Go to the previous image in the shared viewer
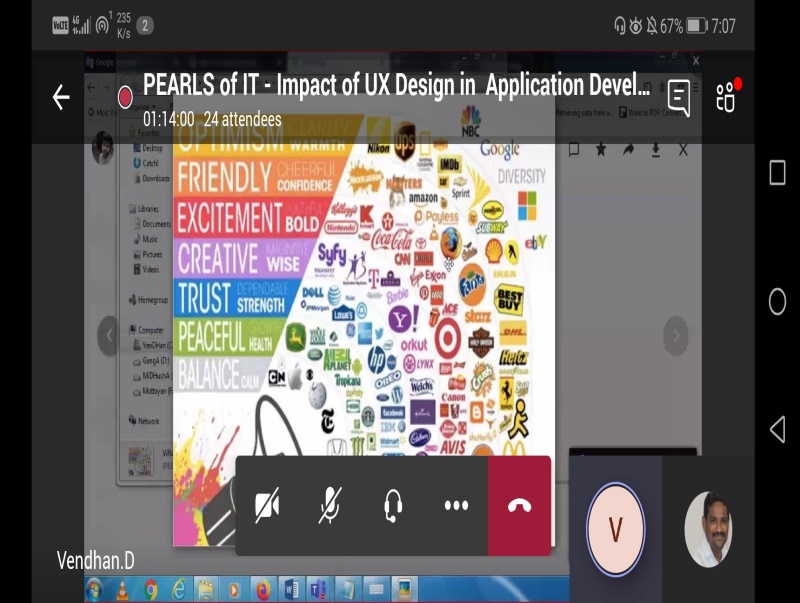This screenshot has height=603, width=800. point(109,336)
